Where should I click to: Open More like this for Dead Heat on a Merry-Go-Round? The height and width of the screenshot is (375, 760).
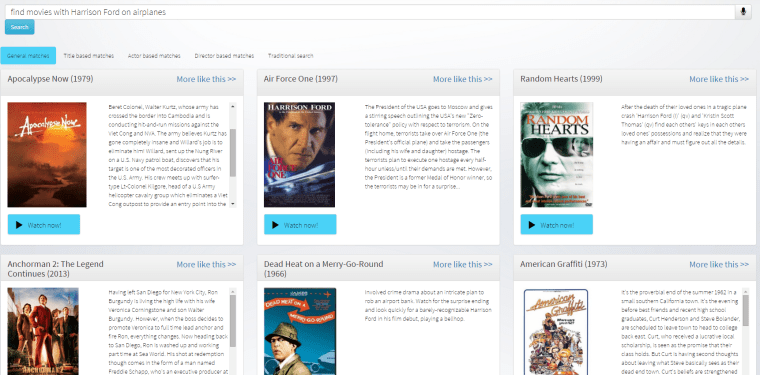[x=462, y=265]
